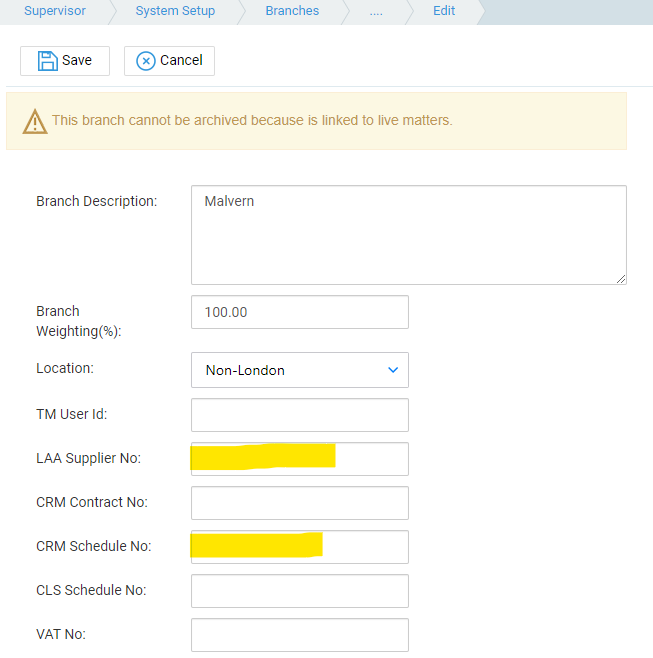Navigate to Branches breadcrumb

(x=292, y=10)
